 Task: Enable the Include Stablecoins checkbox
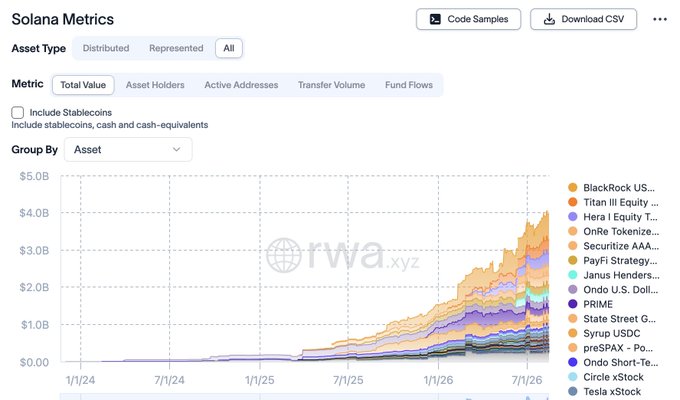click(17, 113)
